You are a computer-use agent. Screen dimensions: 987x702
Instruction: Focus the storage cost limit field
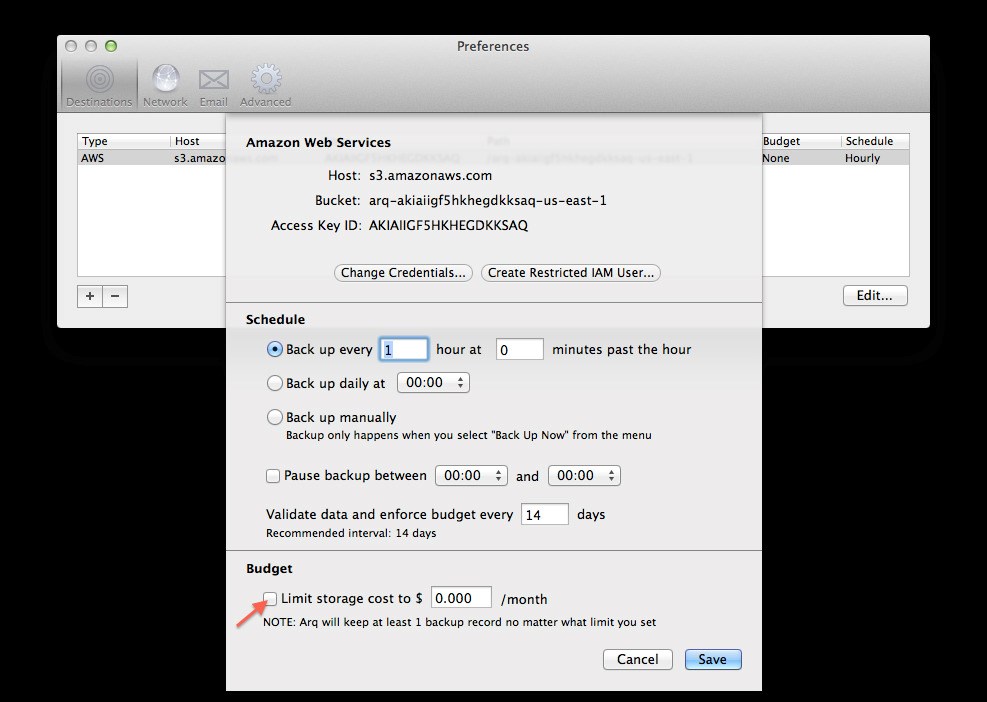[461, 597]
